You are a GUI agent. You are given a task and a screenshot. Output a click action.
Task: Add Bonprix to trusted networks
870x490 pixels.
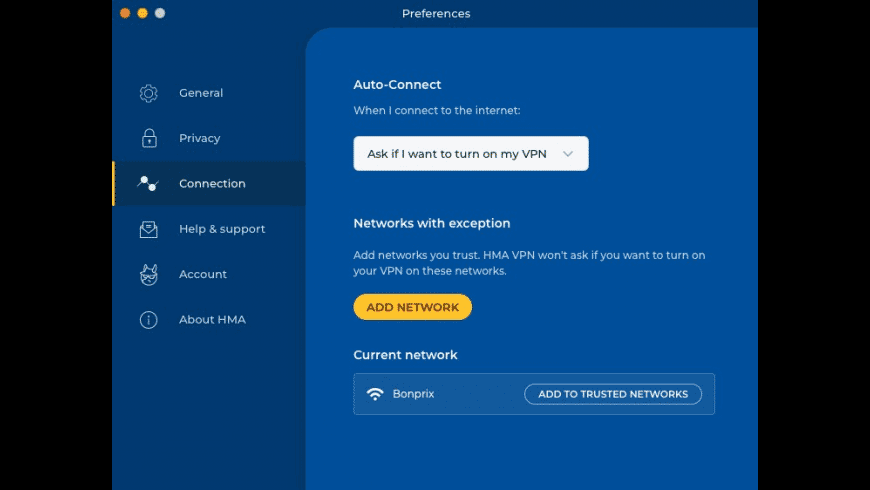click(x=613, y=394)
